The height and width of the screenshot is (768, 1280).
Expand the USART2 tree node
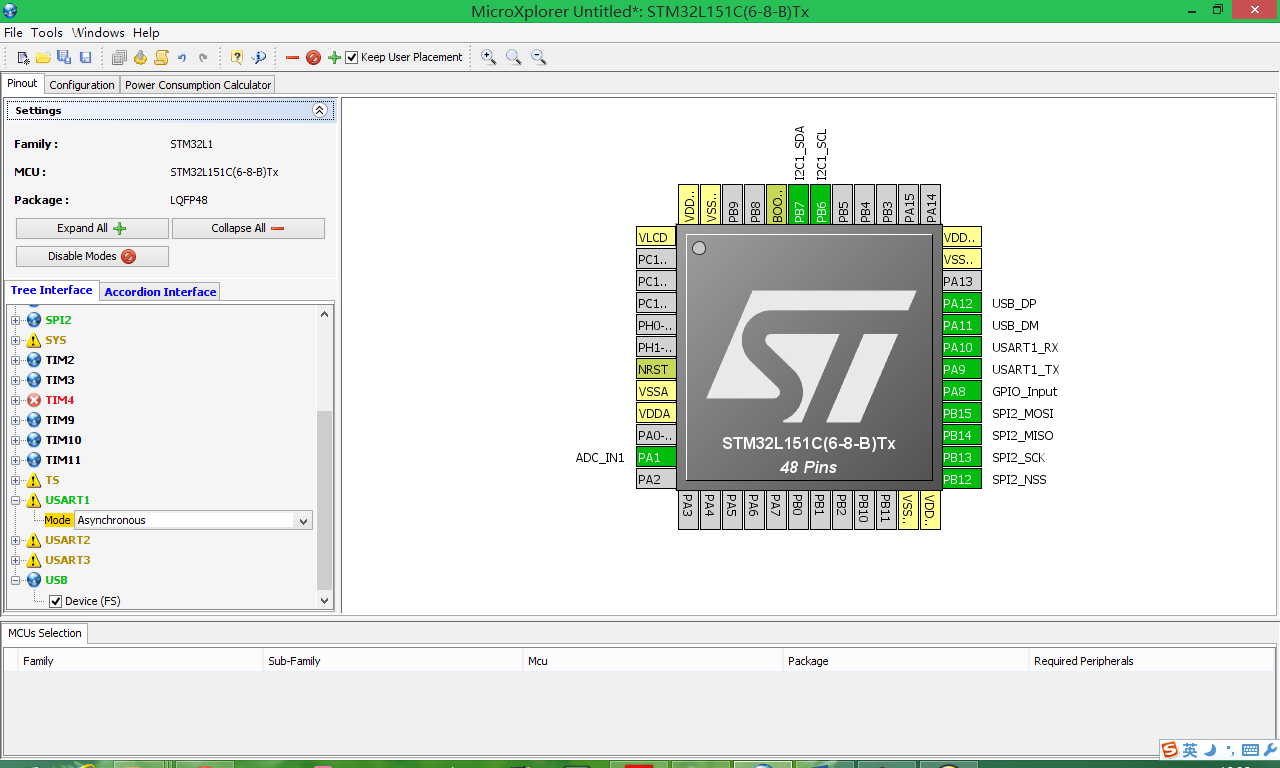16,540
